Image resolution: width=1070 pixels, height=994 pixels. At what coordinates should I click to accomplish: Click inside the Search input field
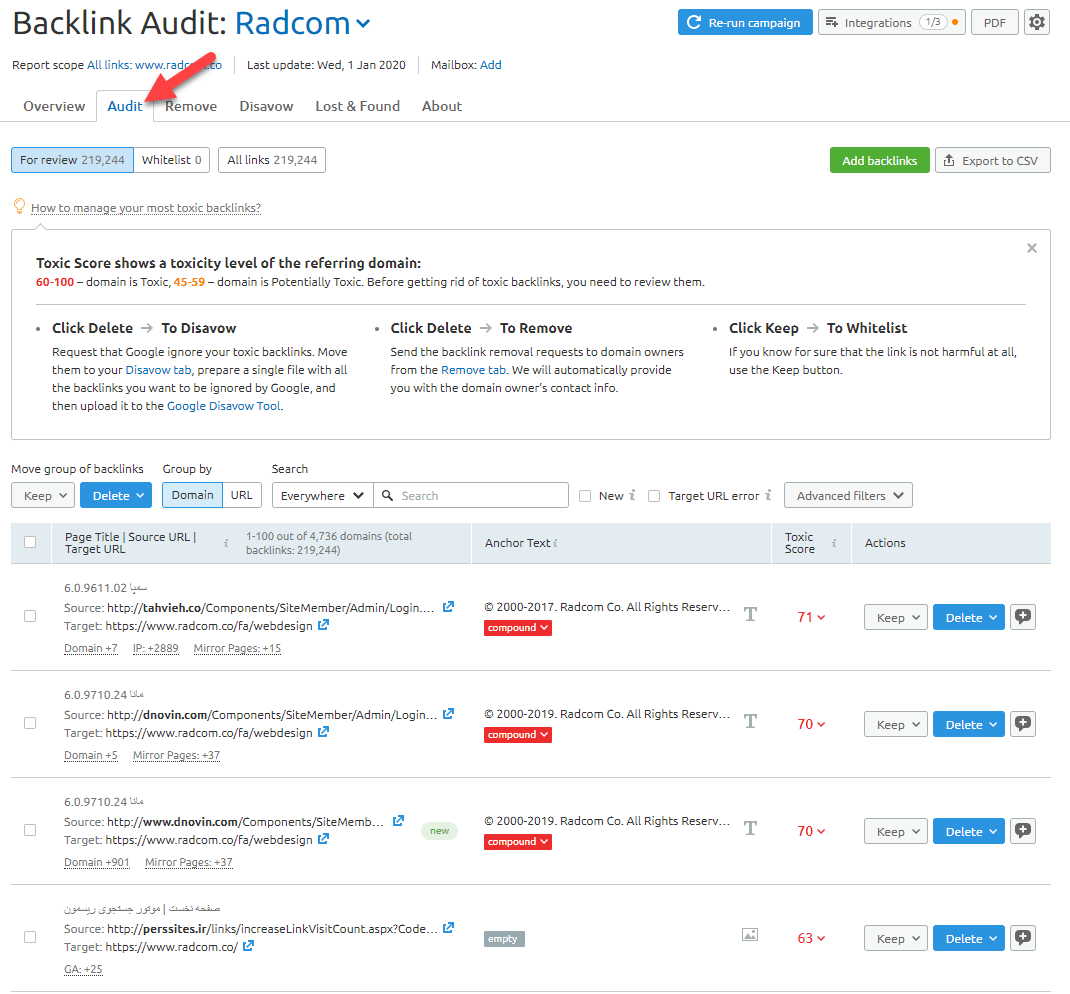[470, 495]
